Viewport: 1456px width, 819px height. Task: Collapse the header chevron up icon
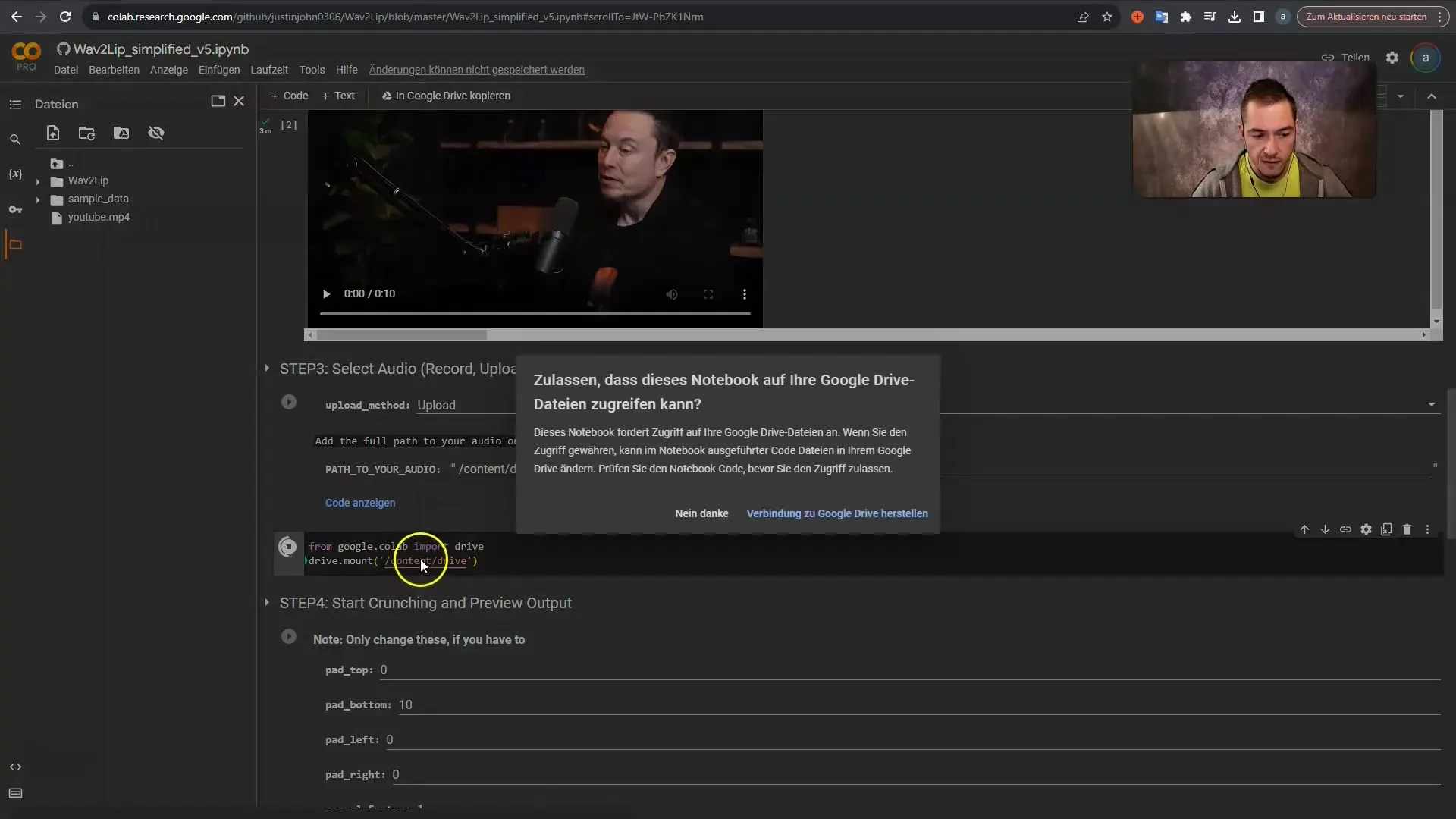coord(1432,96)
